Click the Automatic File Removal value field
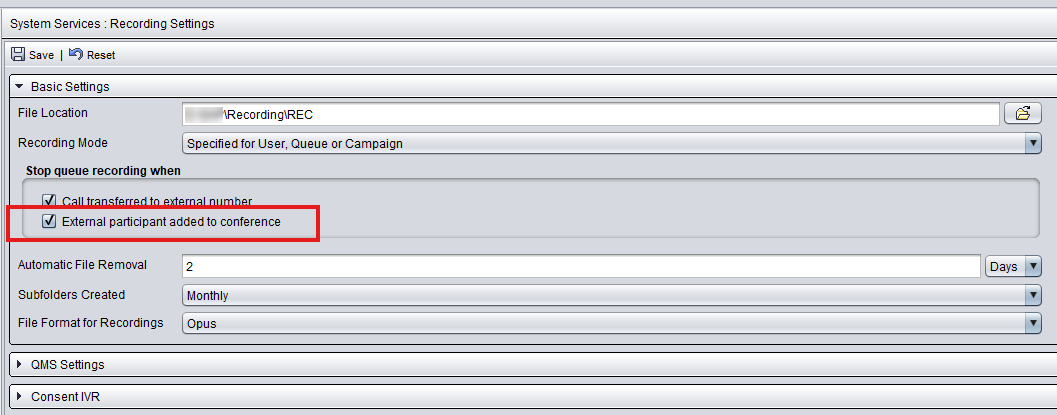Image resolution: width=1057 pixels, height=415 pixels. click(581, 266)
